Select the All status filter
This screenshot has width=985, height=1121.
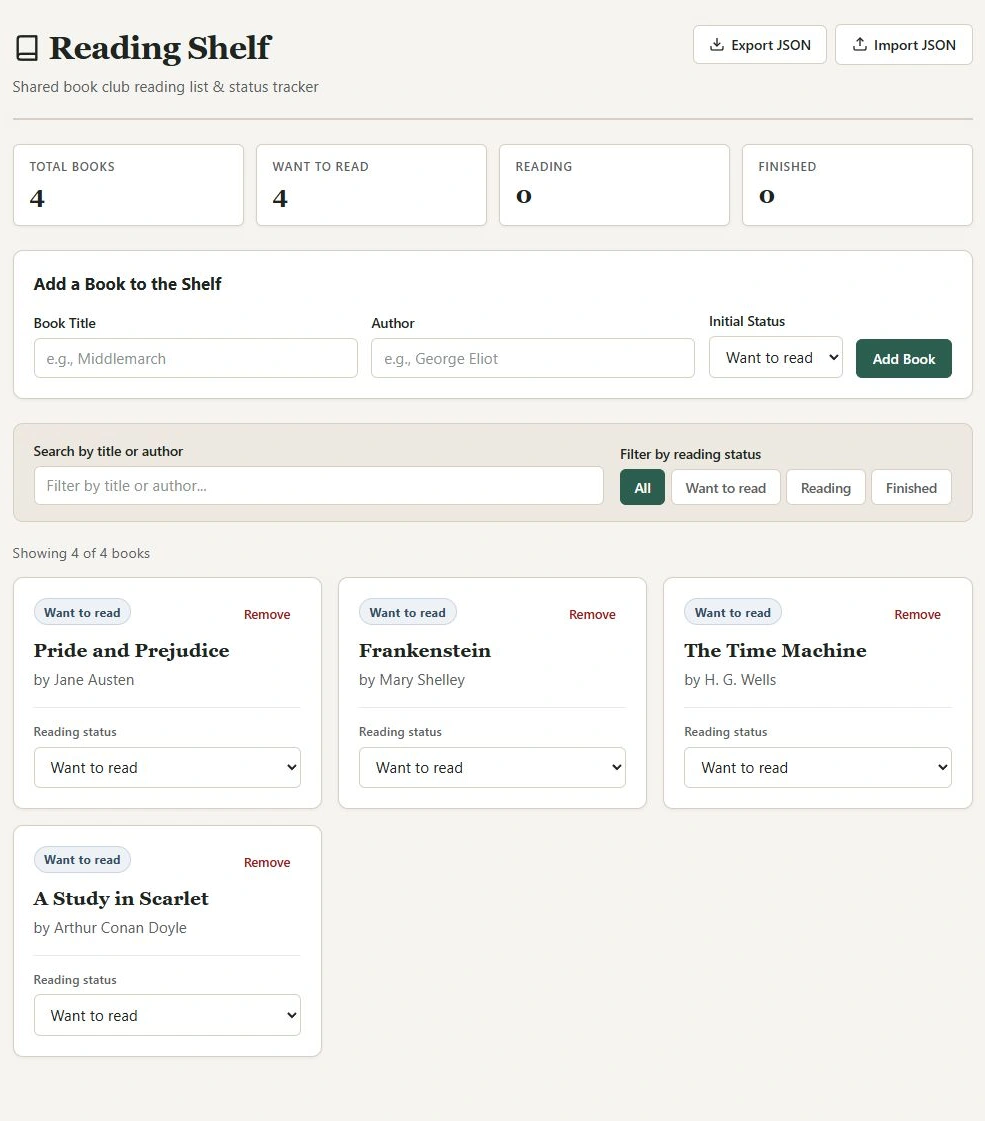(x=643, y=488)
